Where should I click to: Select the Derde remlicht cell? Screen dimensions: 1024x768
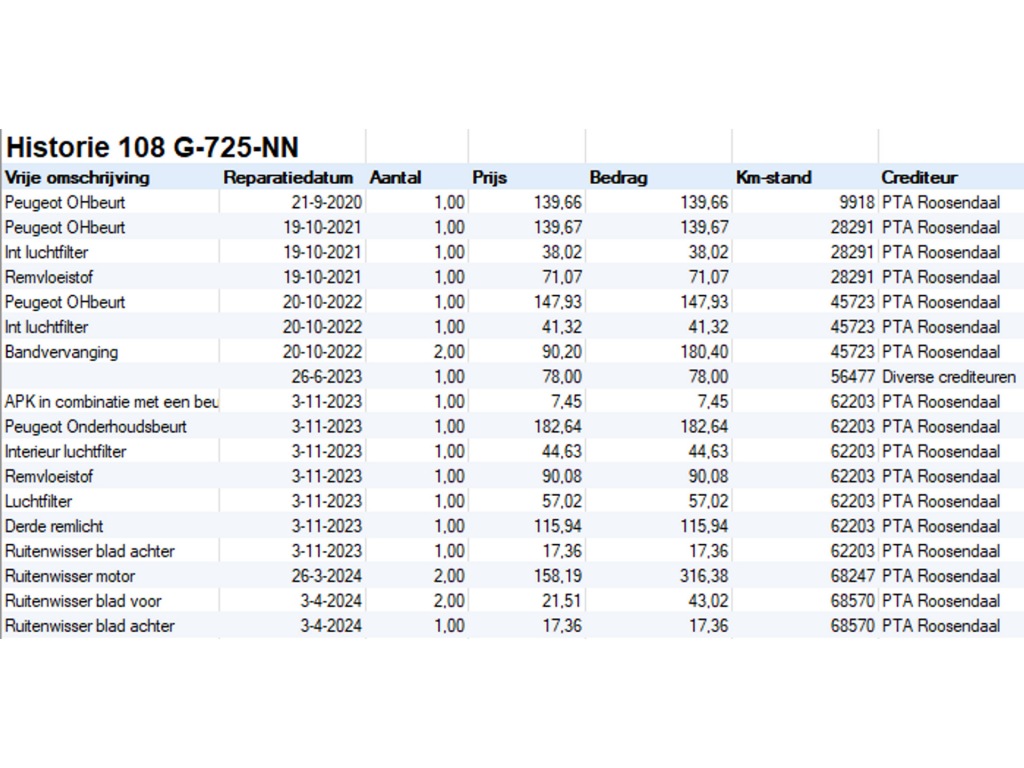(54, 526)
